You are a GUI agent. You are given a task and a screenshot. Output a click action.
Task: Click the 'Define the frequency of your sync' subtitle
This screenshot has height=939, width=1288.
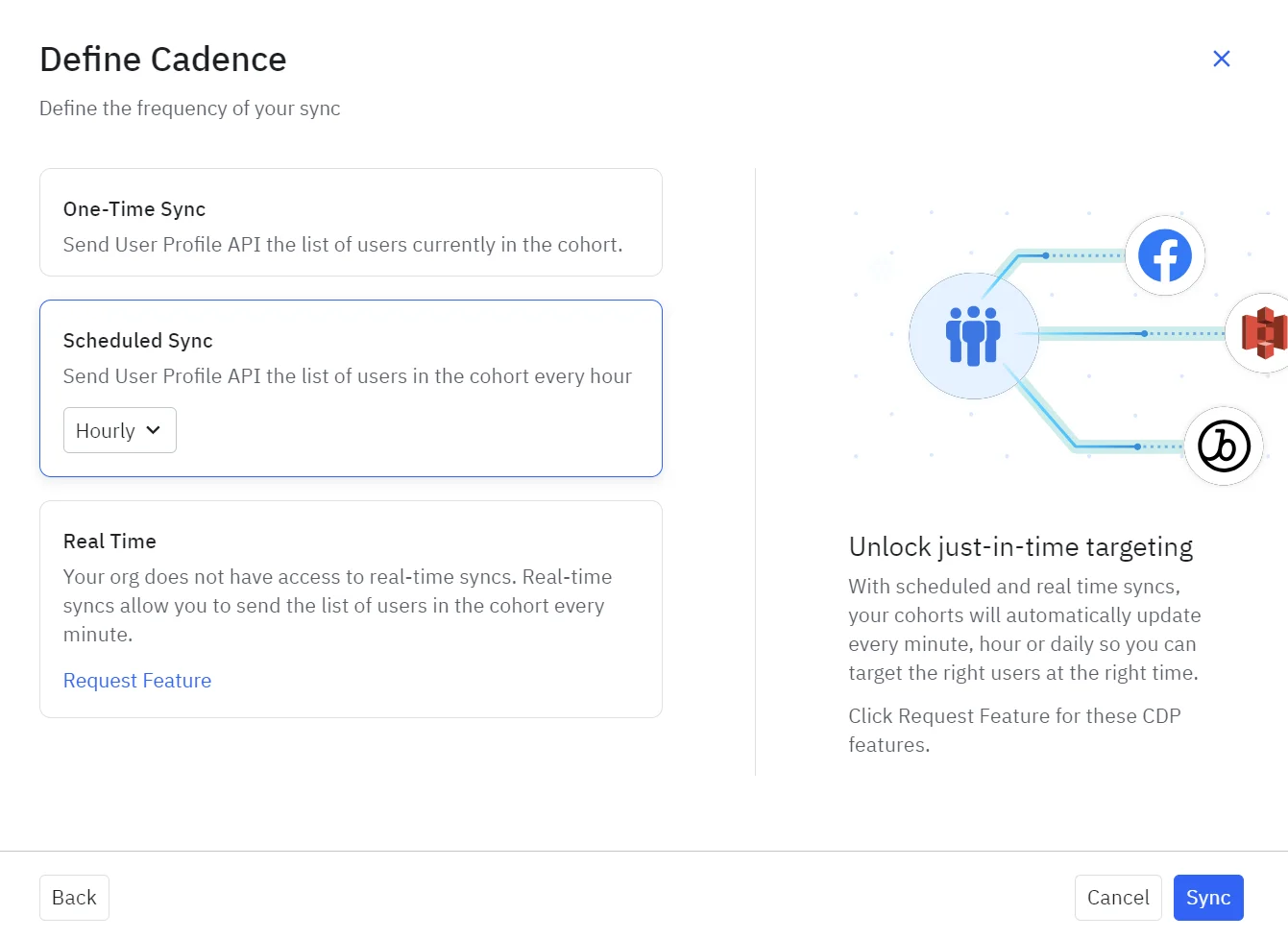click(189, 108)
